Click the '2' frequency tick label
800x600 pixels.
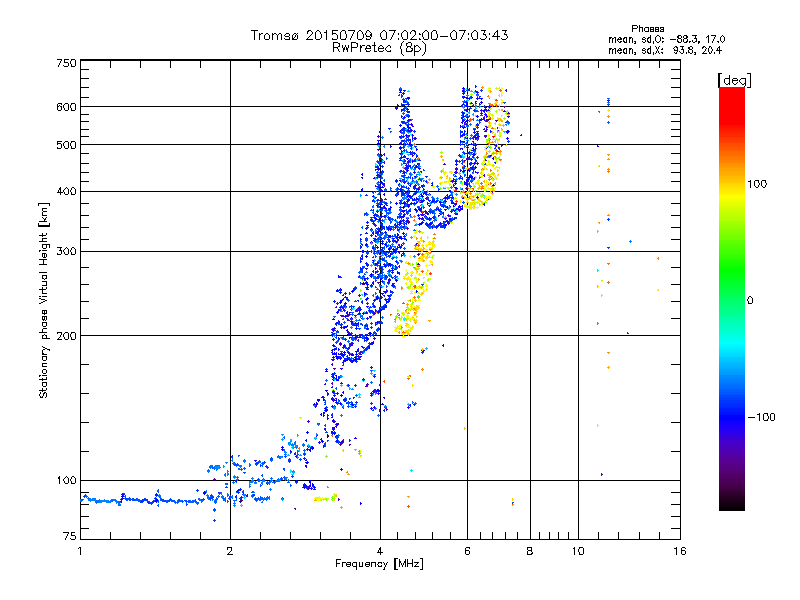pos(230,551)
